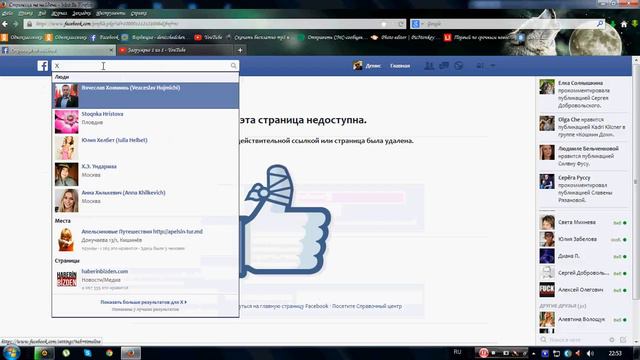Open haberinbizden.com page result
This screenshot has height=360, width=640.
[145, 279]
